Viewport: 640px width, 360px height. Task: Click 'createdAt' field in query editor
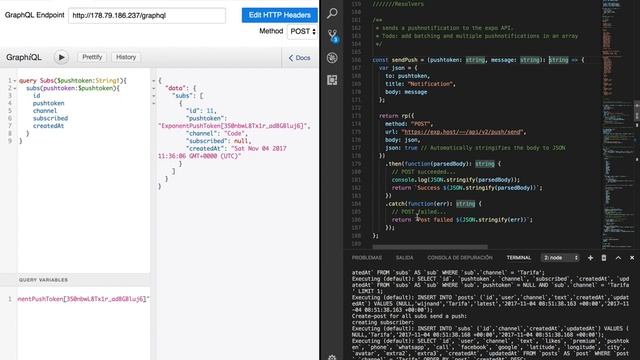[49, 126]
